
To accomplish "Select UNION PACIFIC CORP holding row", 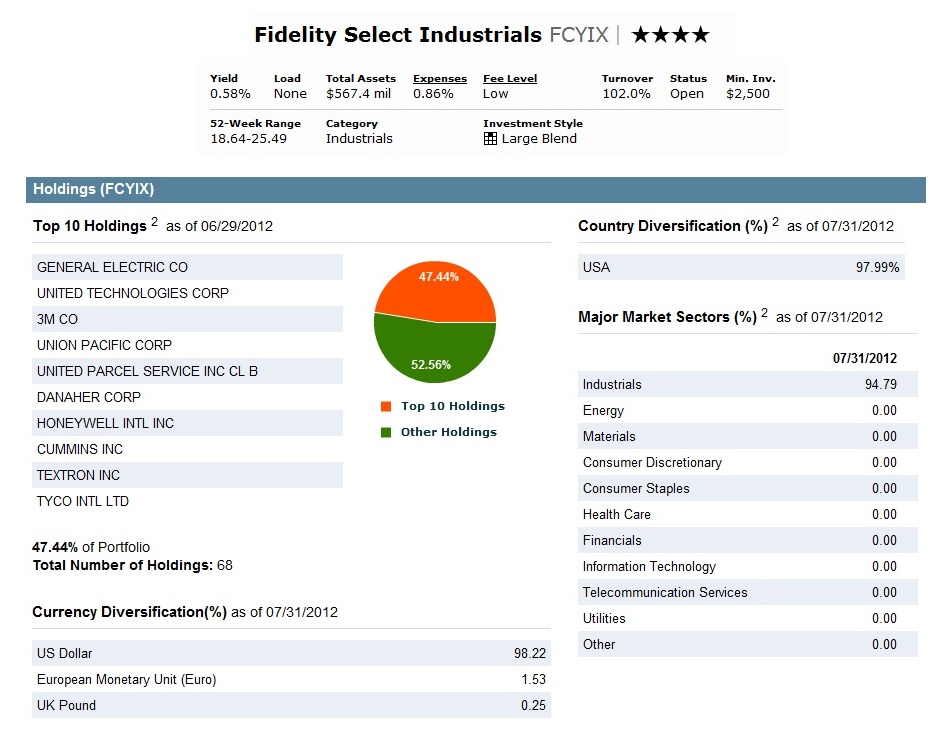I will (187, 345).
